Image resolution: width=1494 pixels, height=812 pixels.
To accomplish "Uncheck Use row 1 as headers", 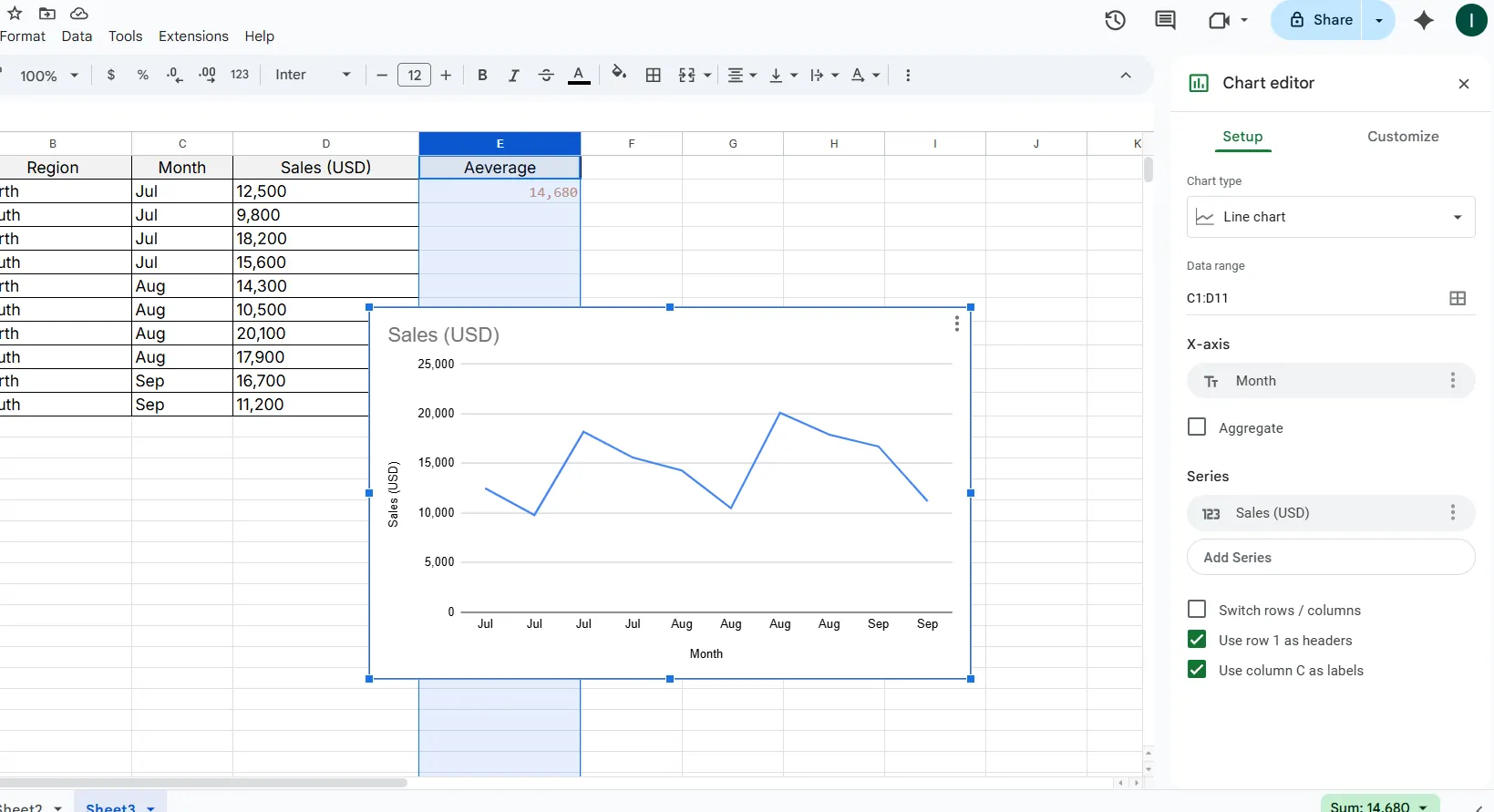I will tap(1197, 640).
